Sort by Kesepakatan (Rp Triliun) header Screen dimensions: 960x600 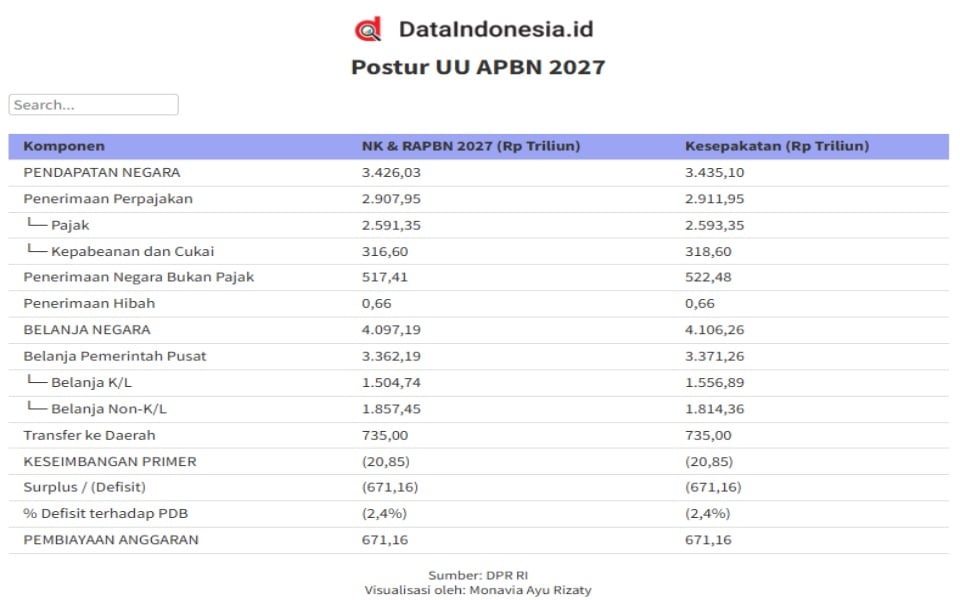(777, 146)
